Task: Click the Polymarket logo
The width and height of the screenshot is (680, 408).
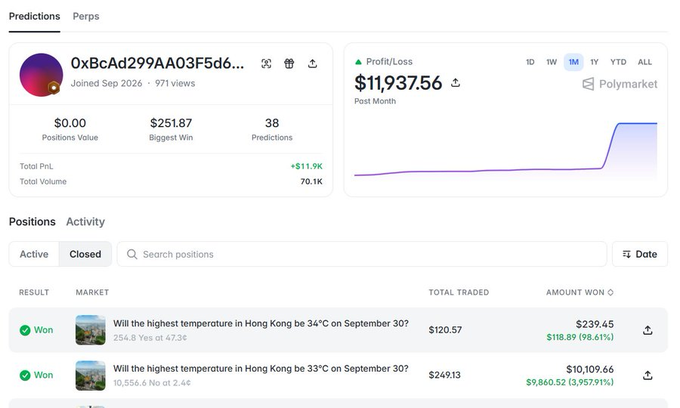Action: 620,84
